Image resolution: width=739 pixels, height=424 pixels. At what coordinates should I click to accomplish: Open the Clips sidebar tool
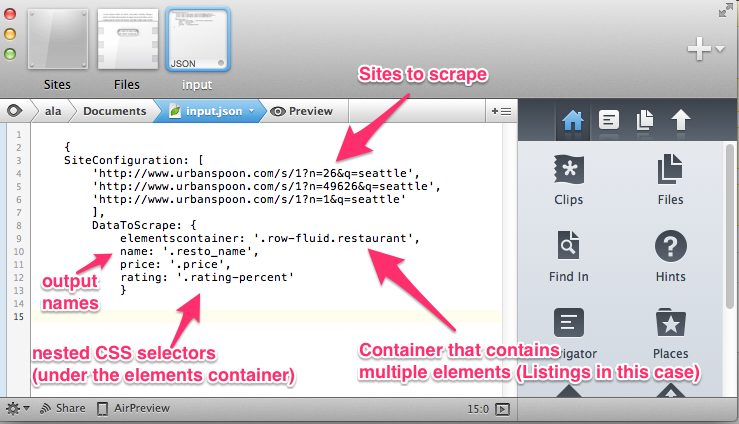click(568, 181)
